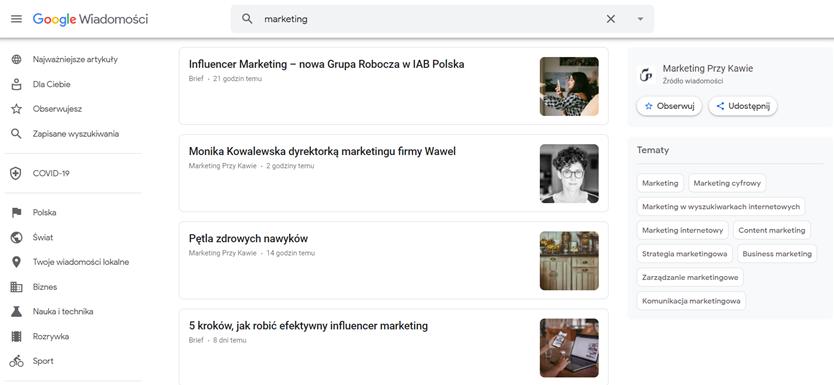Click the search magnifier icon
Screen dimensions: 834x385
[x=247, y=19]
